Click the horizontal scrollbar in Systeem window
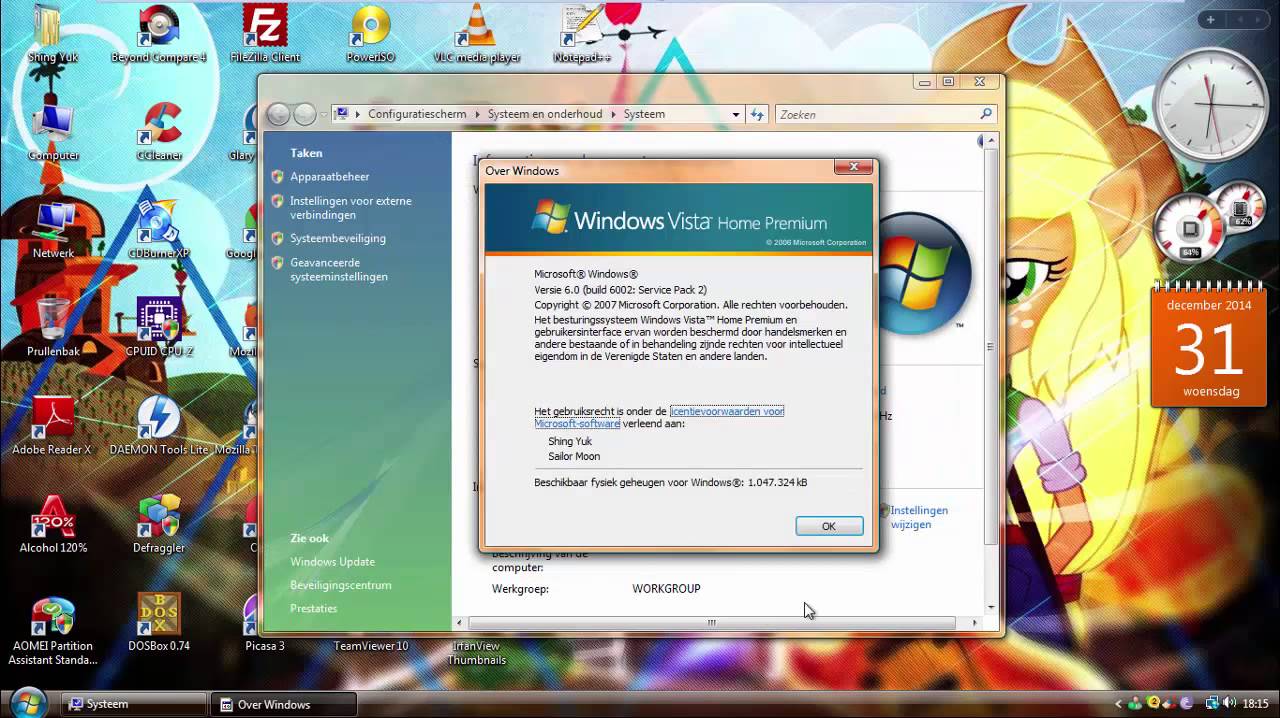 coord(712,622)
